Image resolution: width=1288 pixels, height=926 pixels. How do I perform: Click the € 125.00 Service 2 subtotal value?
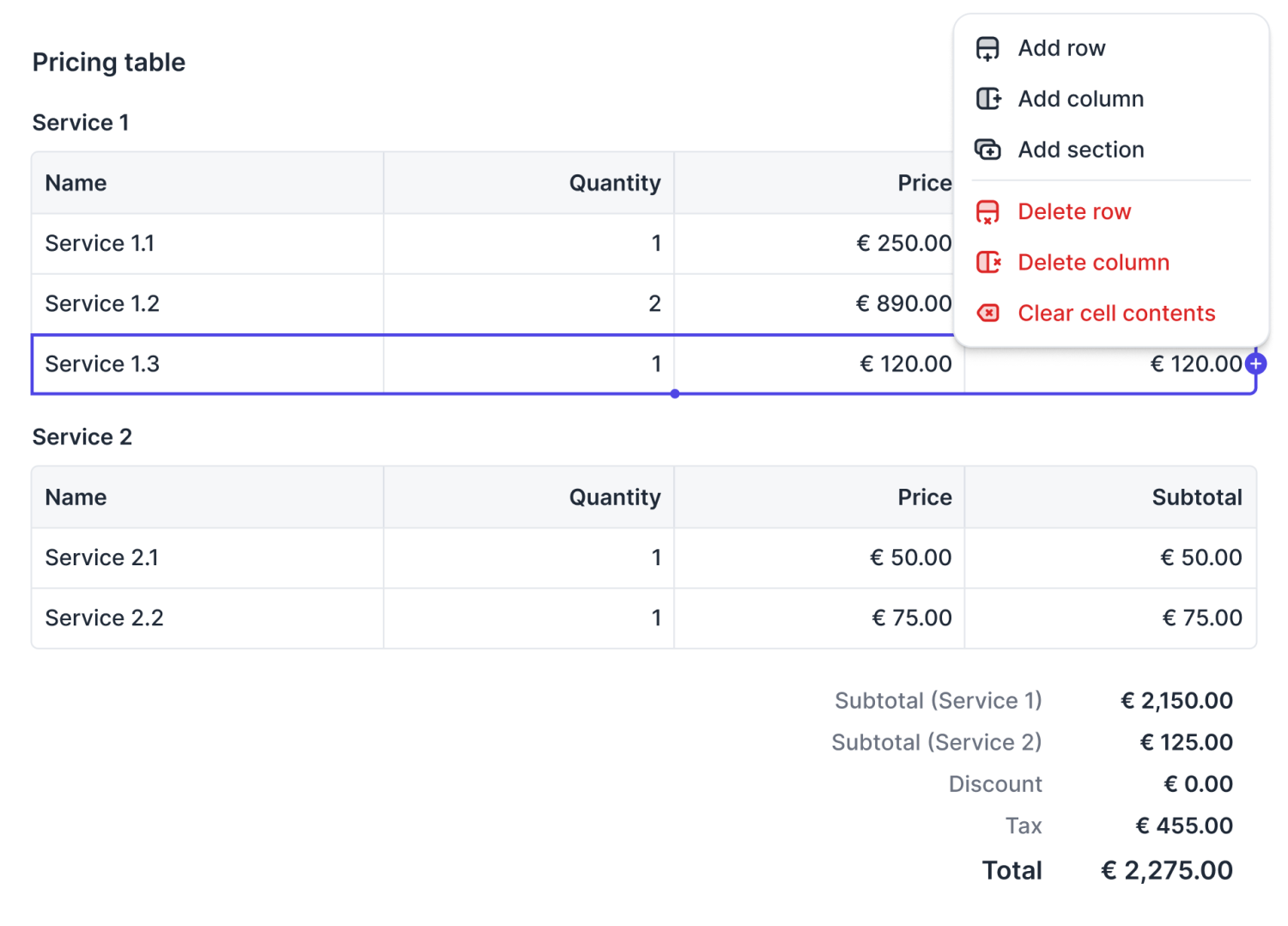pos(1186,742)
